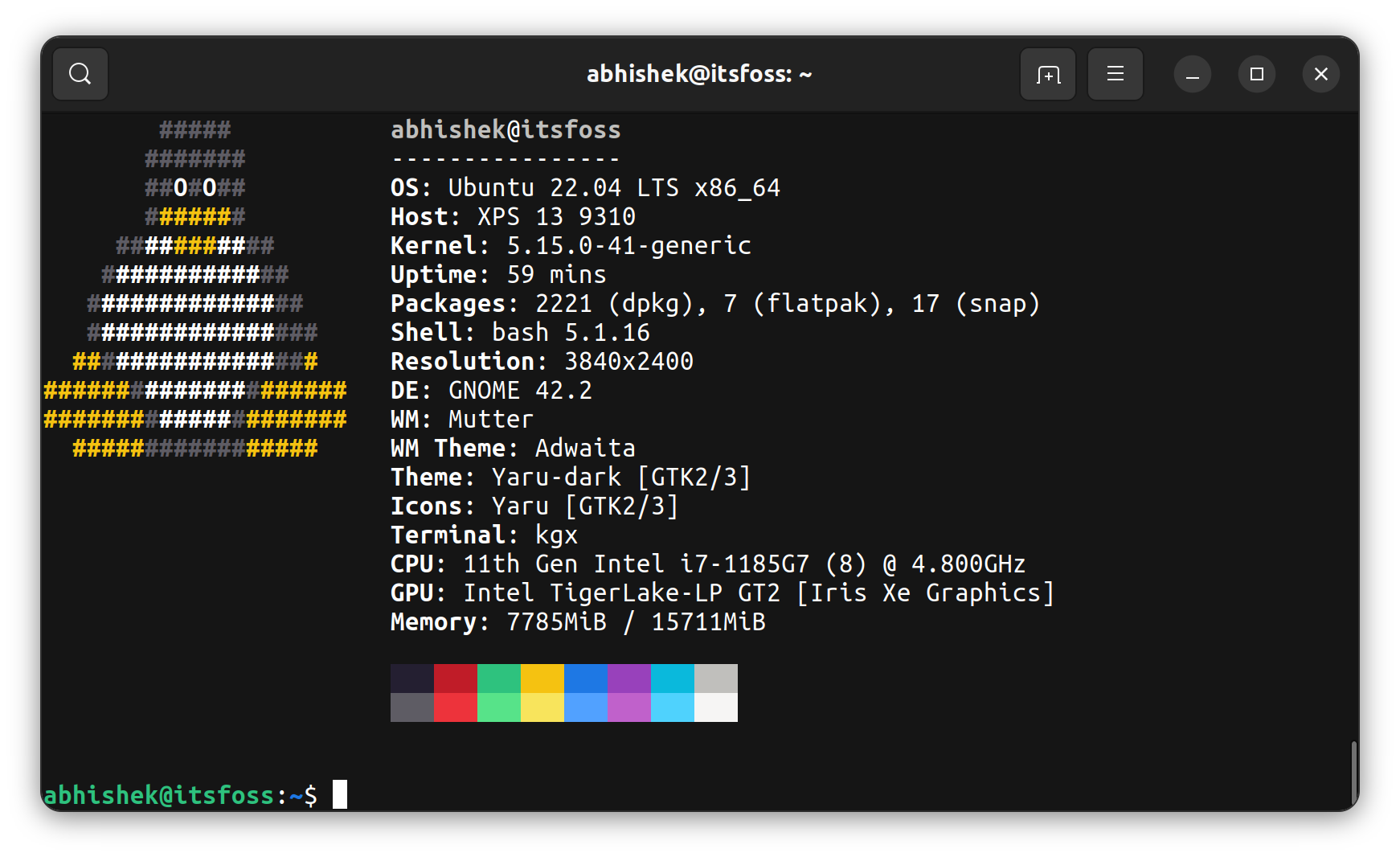
Task: Click the light gray top-row color block
Action: coord(716,679)
